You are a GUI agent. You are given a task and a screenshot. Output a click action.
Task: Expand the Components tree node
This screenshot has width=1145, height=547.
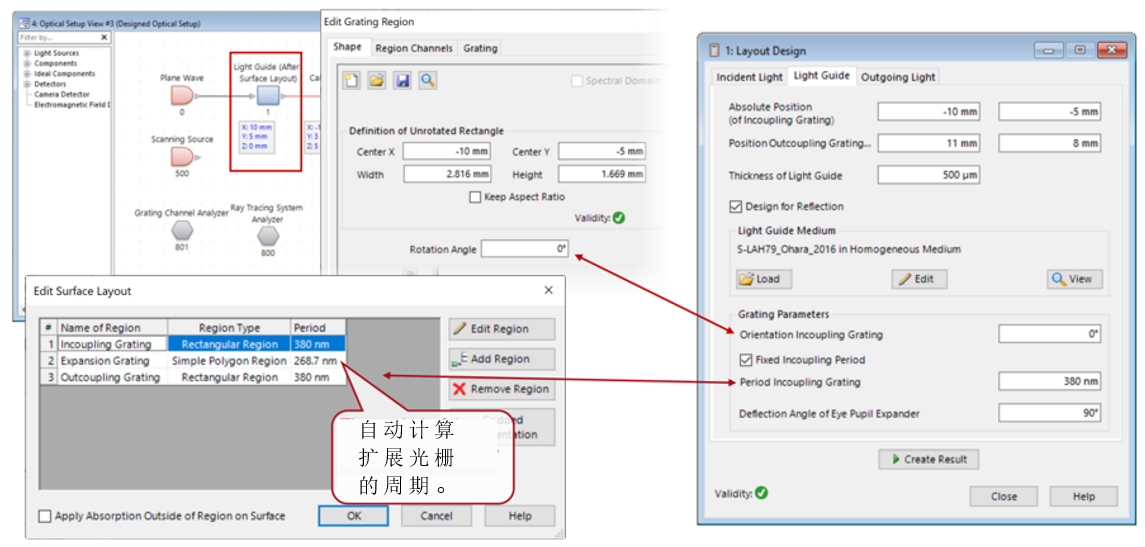27,64
